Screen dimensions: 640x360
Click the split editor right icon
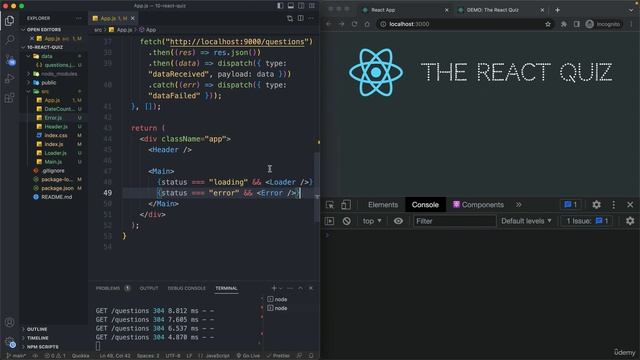pyautogui.click(x=300, y=18)
